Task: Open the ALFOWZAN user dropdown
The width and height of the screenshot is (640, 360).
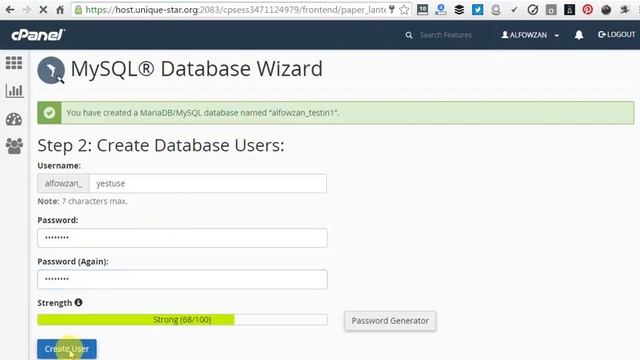Action: [530, 35]
